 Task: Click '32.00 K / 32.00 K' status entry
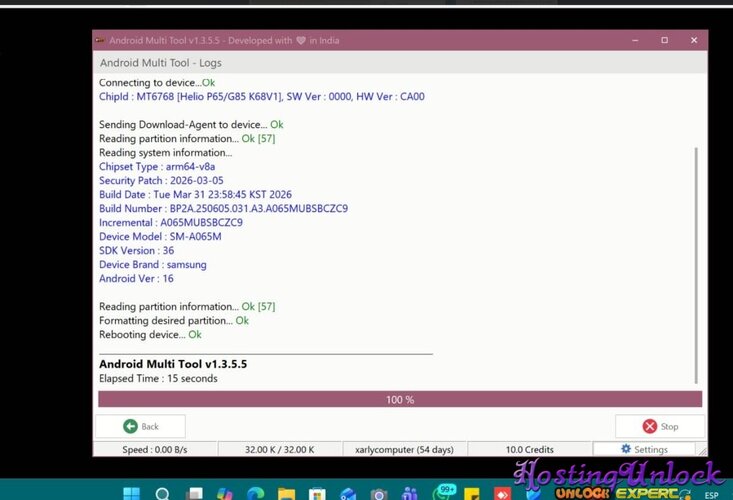tap(280, 450)
